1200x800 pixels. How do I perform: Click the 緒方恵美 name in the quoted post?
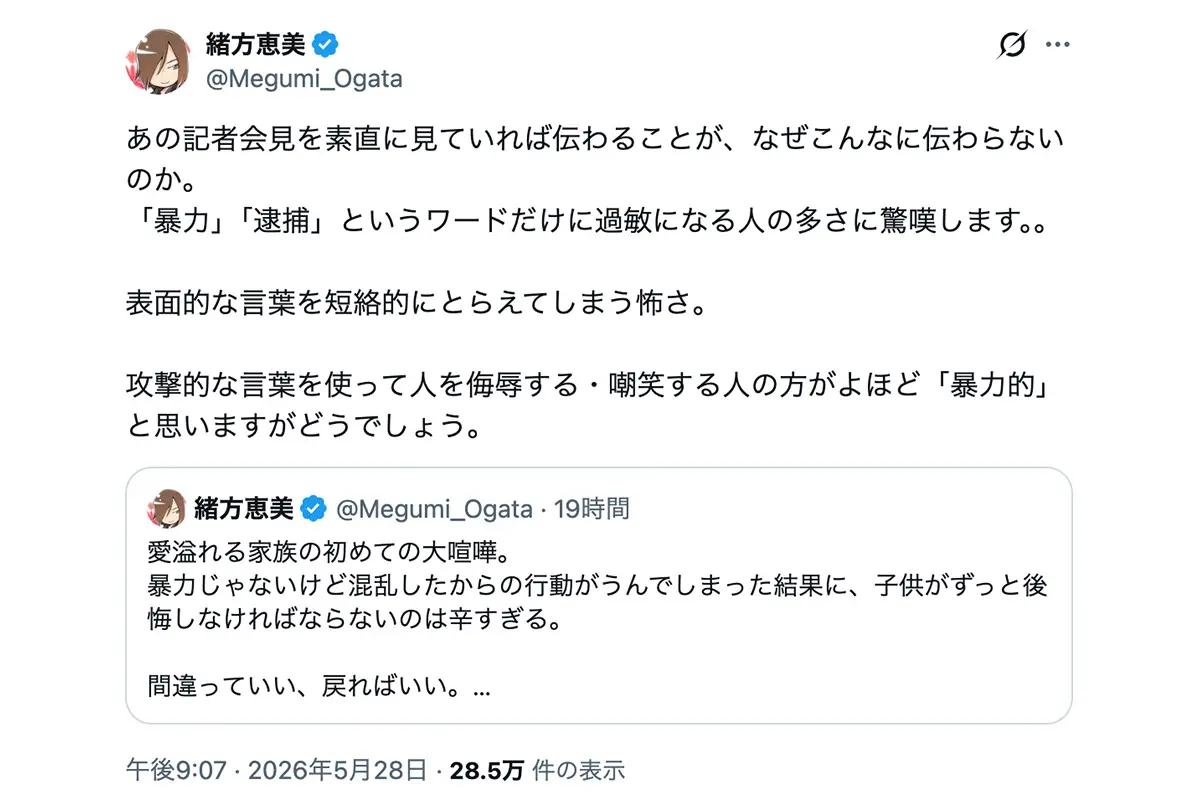(x=246, y=508)
